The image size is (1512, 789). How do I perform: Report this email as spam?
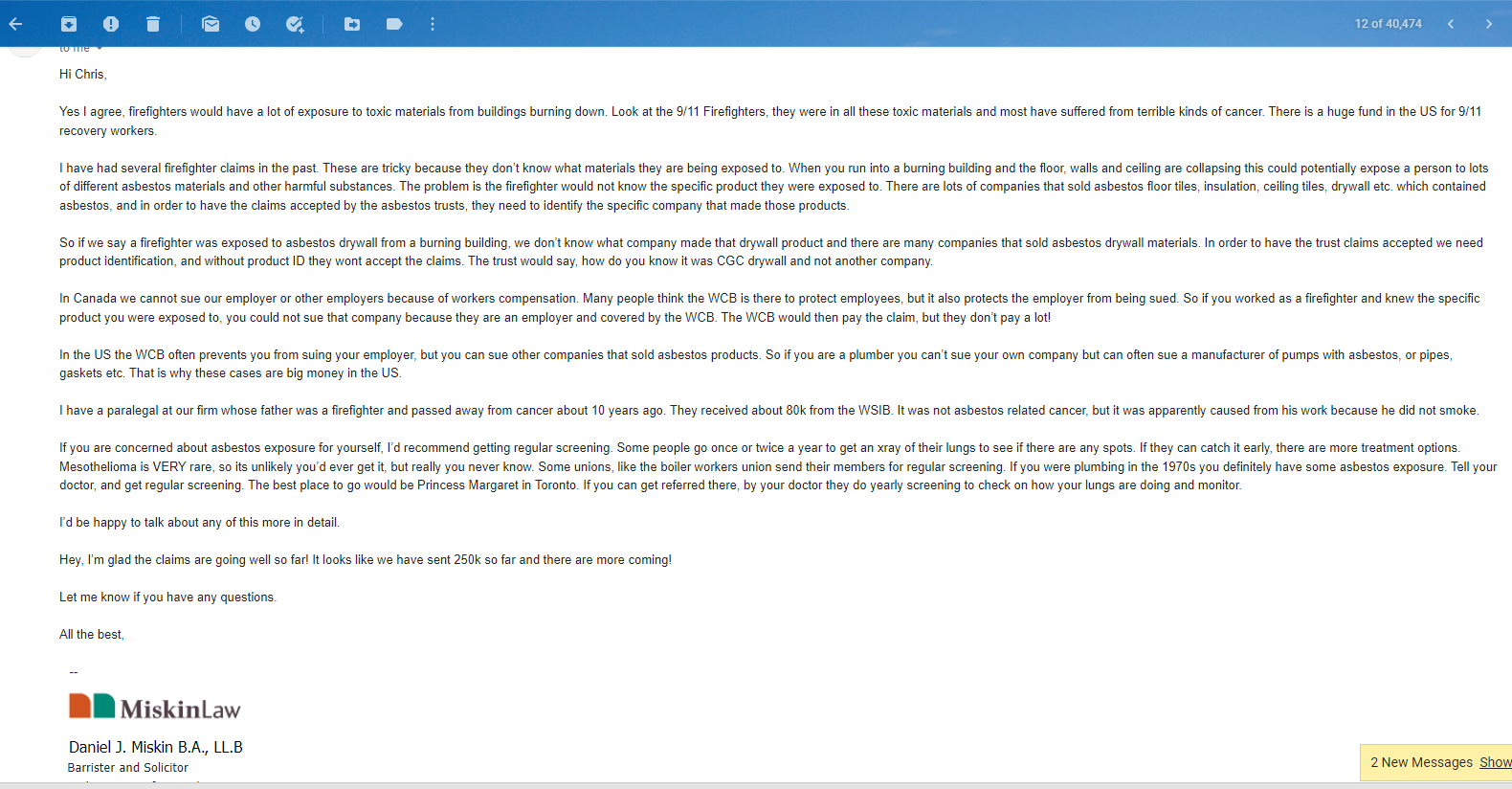[x=111, y=24]
